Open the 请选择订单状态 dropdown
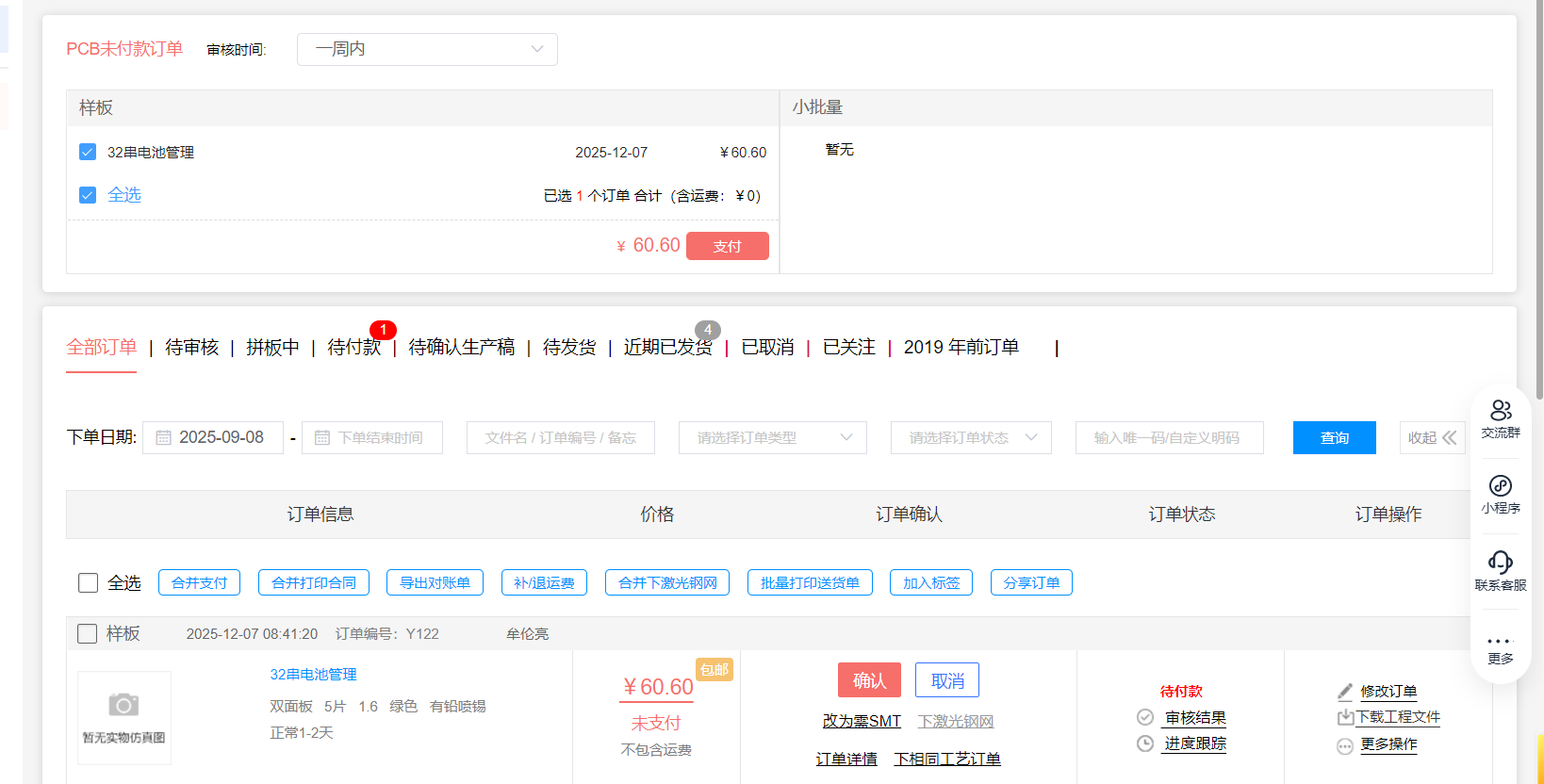 click(x=970, y=438)
